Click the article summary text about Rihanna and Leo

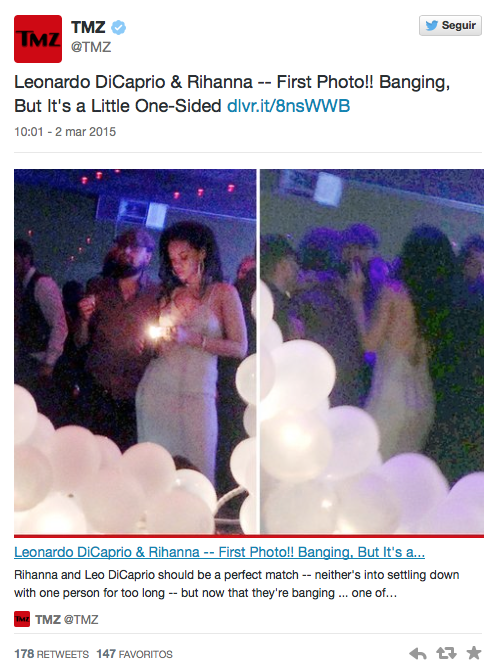coord(236,584)
